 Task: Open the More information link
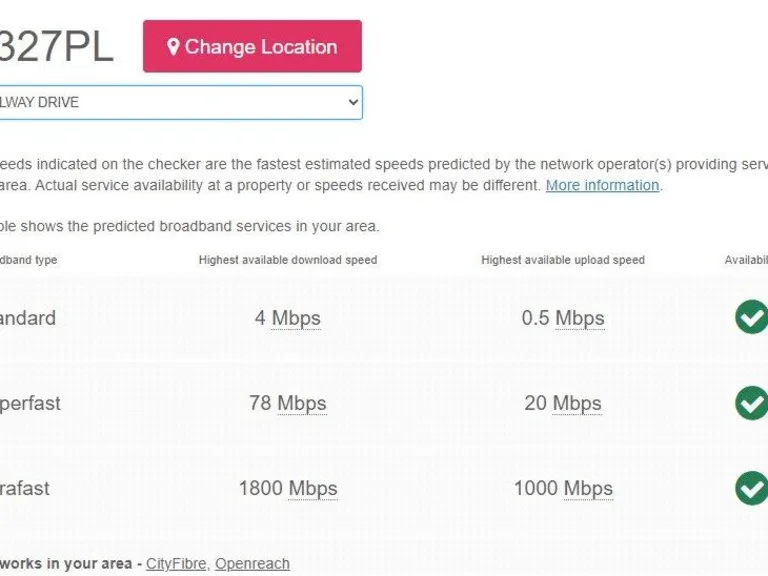point(602,185)
